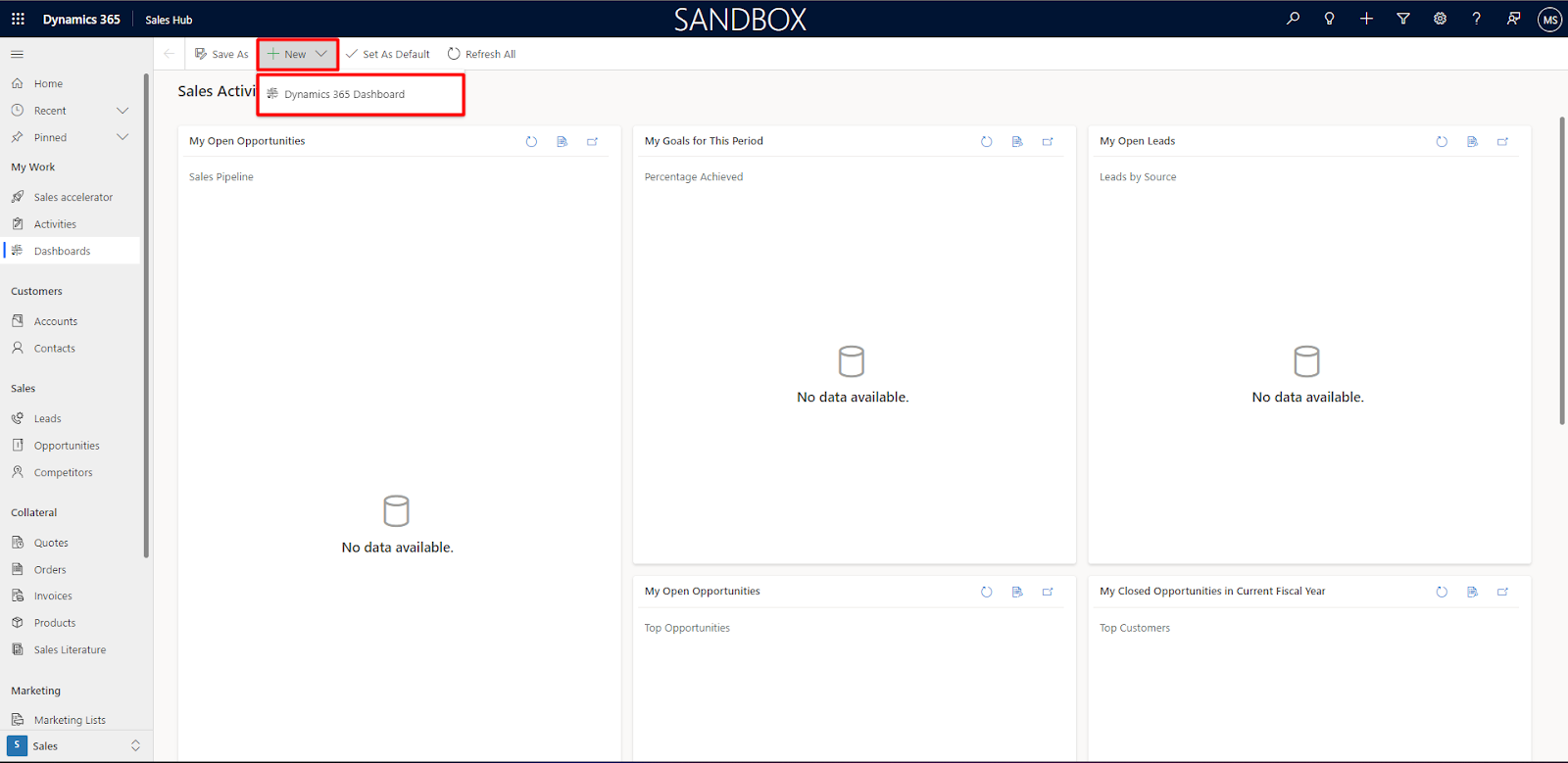Image resolution: width=1568 pixels, height=763 pixels.
Task: Refresh the My Closed Opportunities chart
Action: (1442, 592)
